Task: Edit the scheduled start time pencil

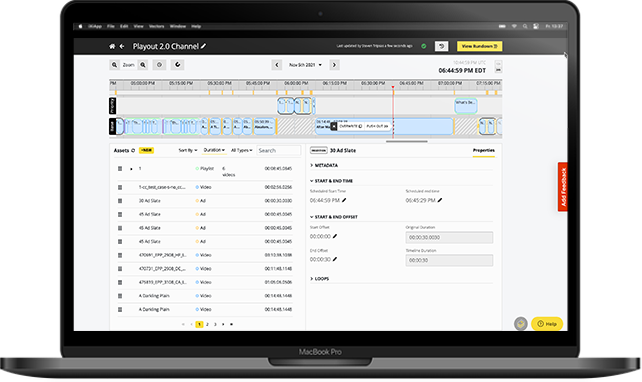Action: pos(344,200)
